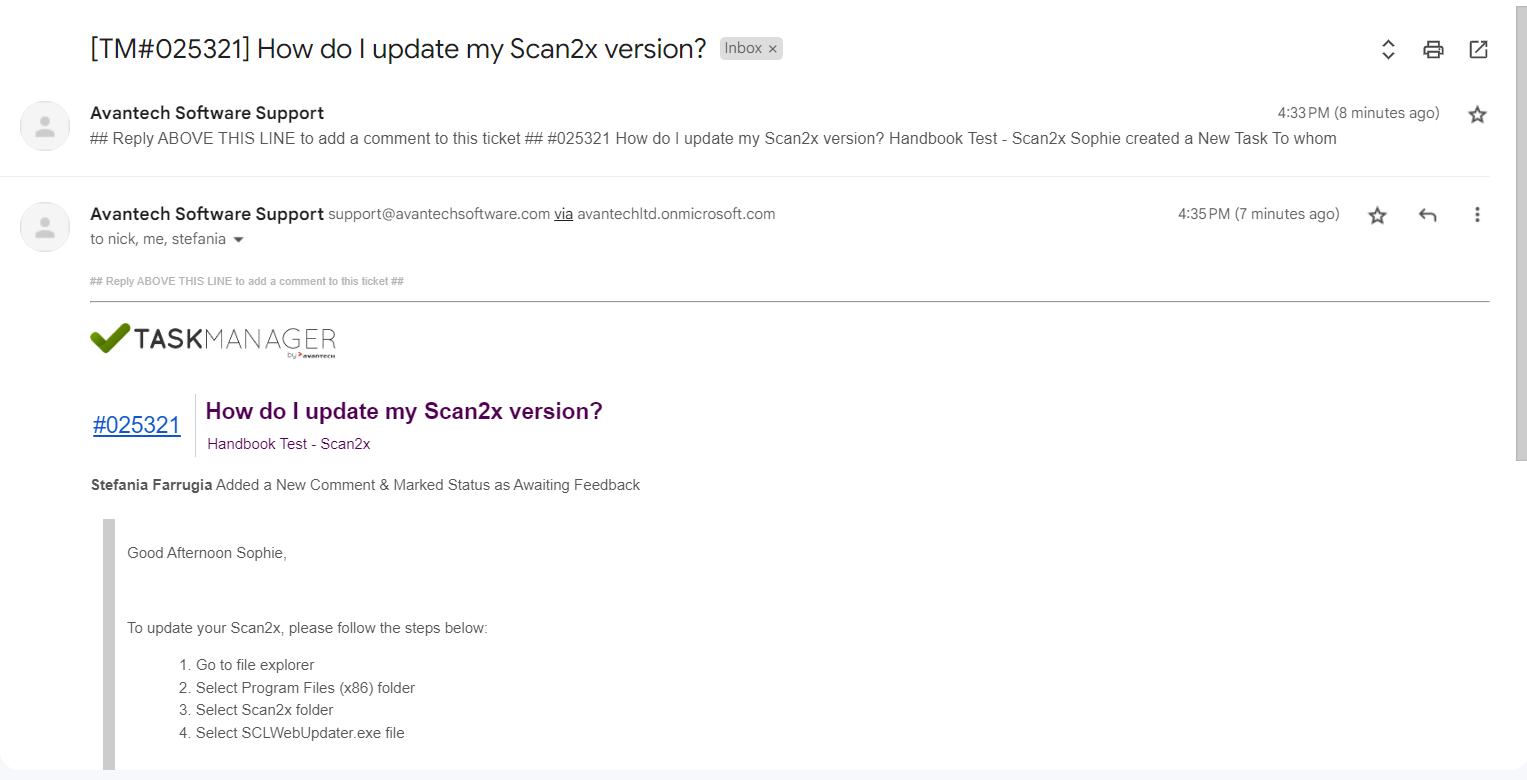This screenshot has height=780, width=1527.
Task: Click the second sender's avatar icon
Action: click(x=45, y=227)
